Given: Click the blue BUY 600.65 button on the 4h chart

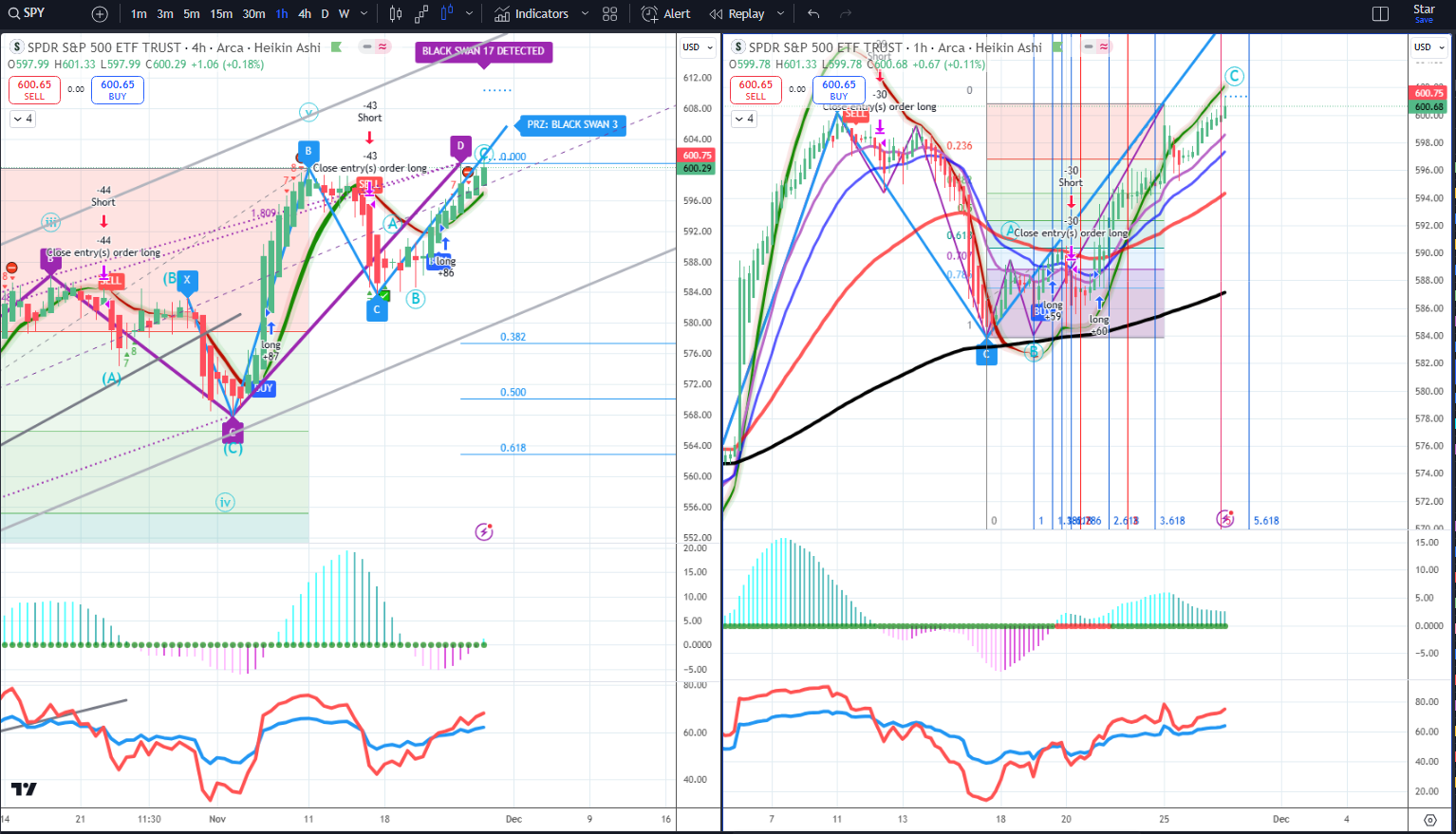Looking at the screenshot, I should 118,90.
